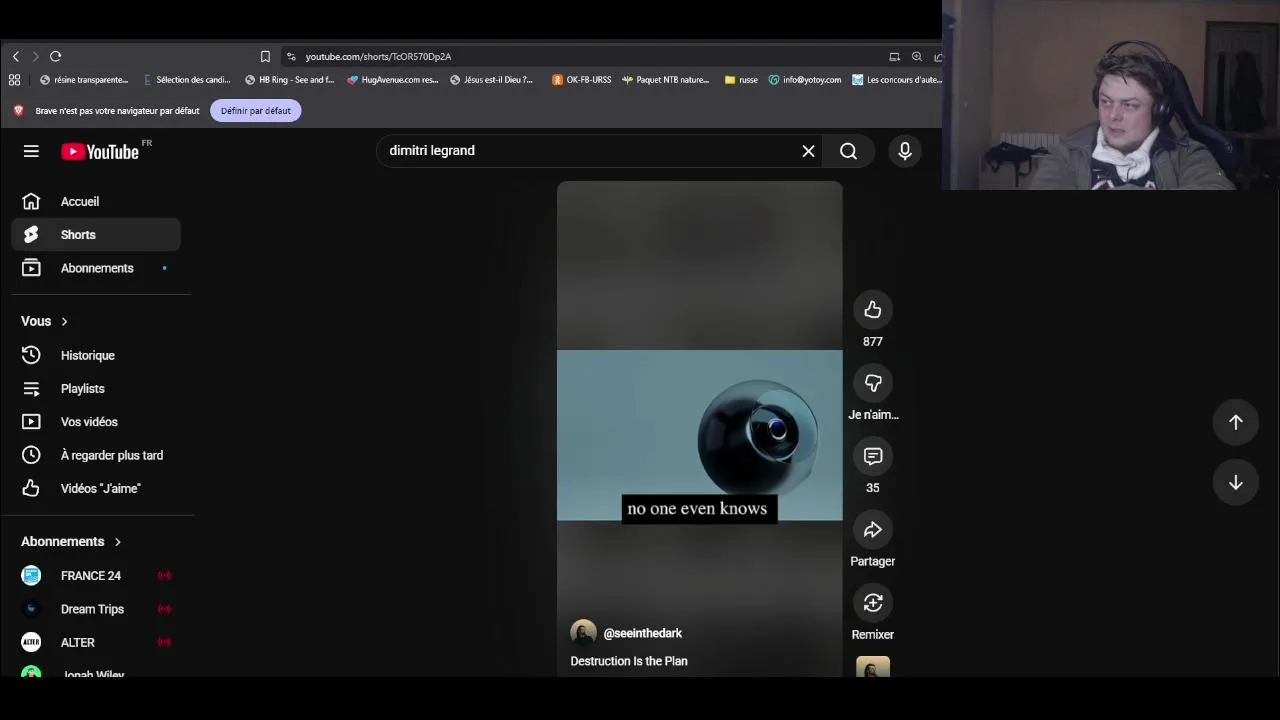Open the 'Sélection des candi...' bookmark
The height and width of the screenshot is (720, 1280).
click(187, 80)
